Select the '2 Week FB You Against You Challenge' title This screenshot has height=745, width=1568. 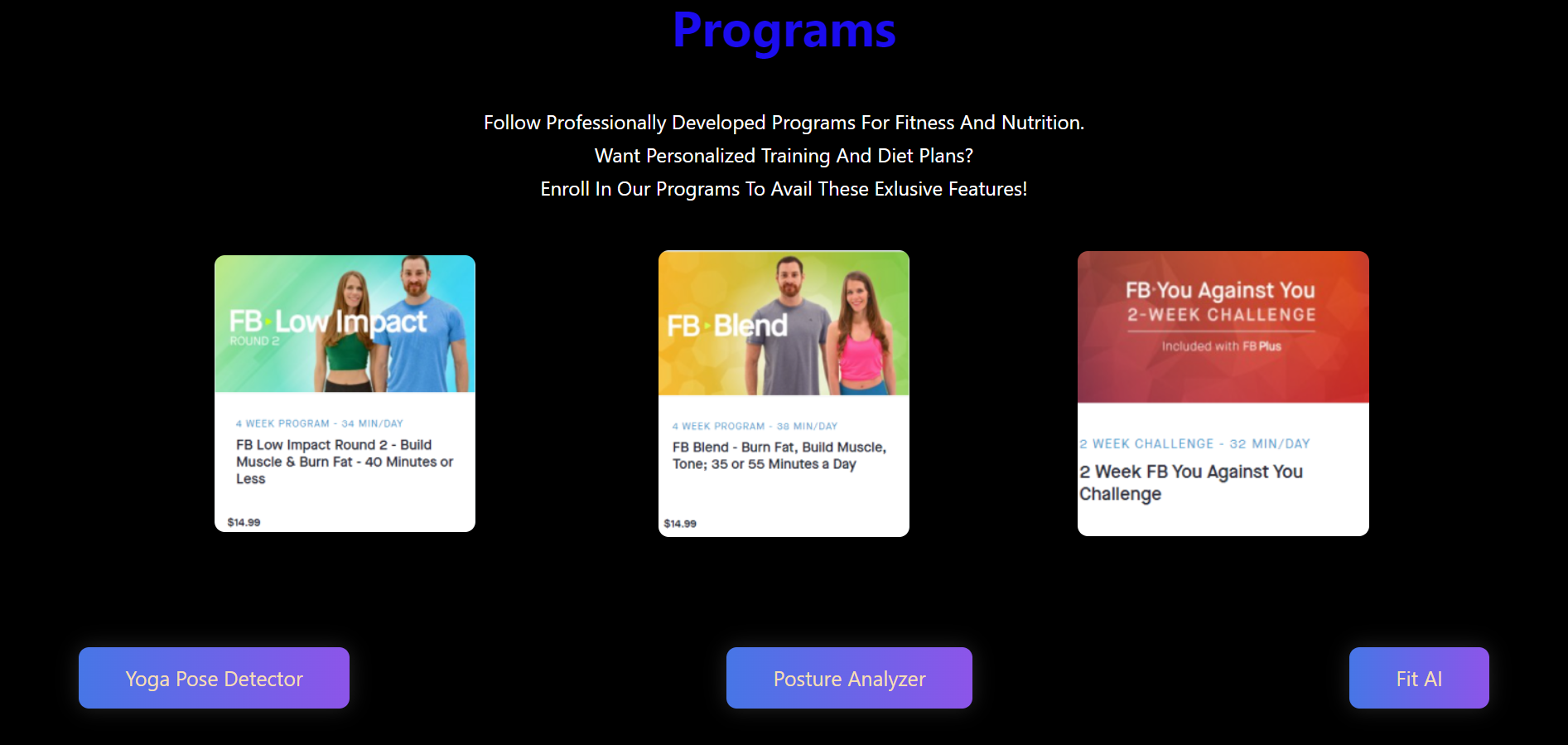click(x=1191, y=482)
